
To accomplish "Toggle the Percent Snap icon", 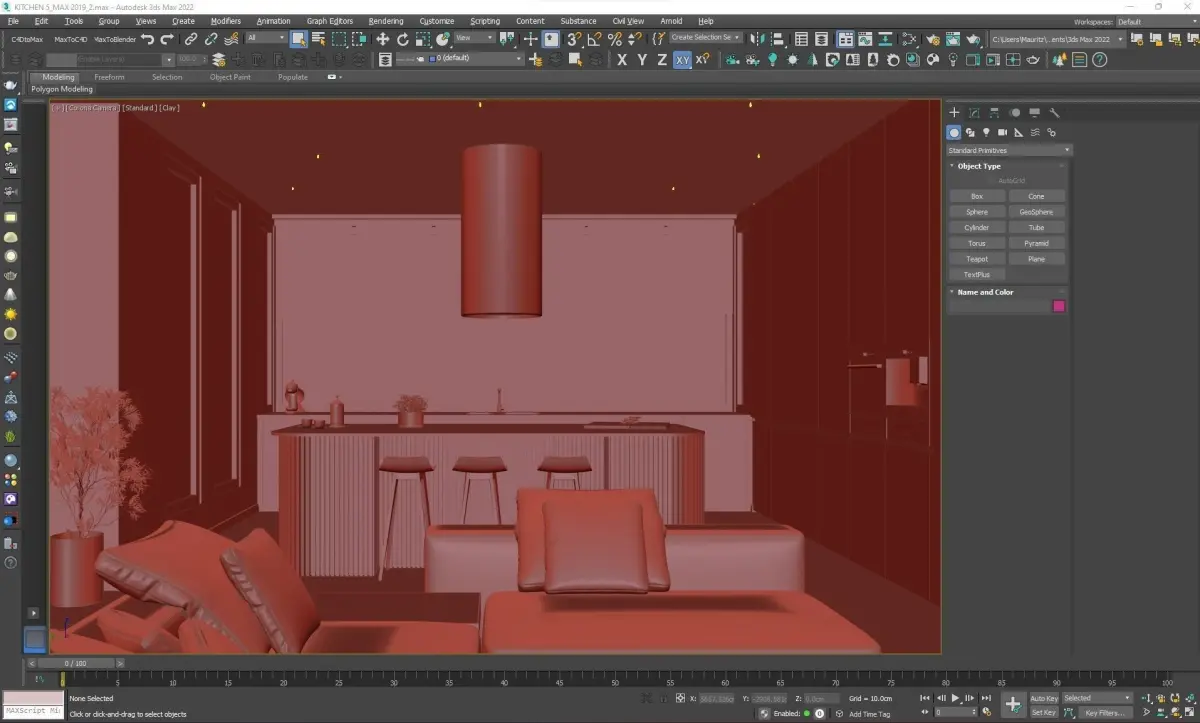I will point(614,39).
